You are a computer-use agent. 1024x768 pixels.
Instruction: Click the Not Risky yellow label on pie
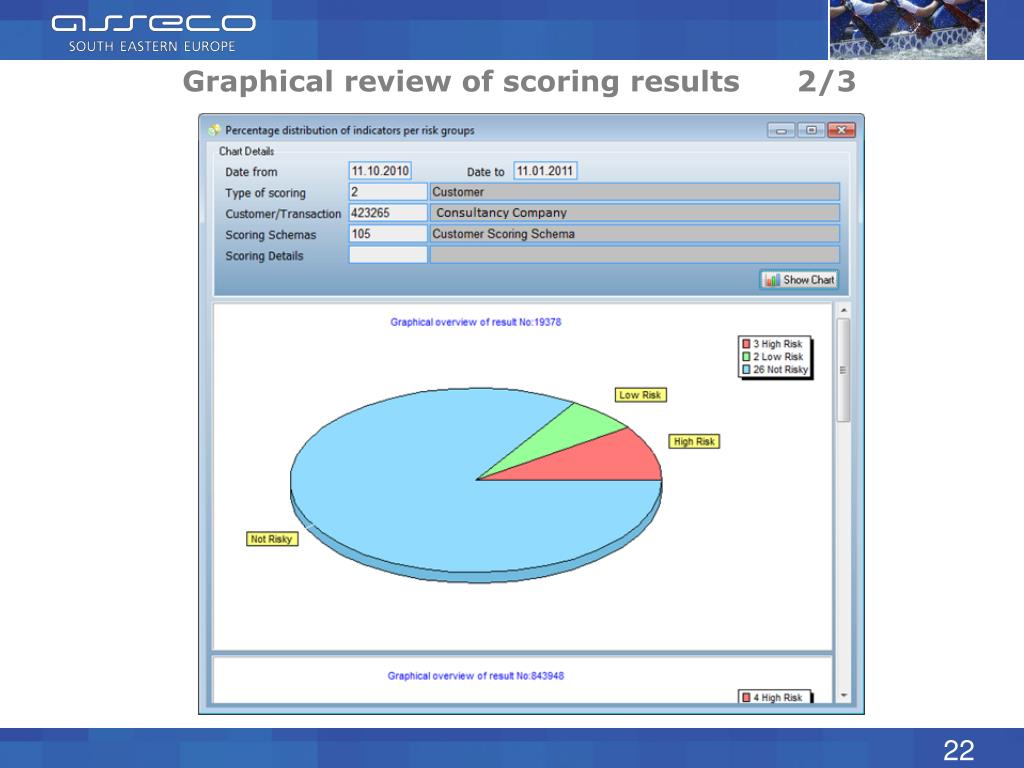pyautogui.click(x=272, y=539)
